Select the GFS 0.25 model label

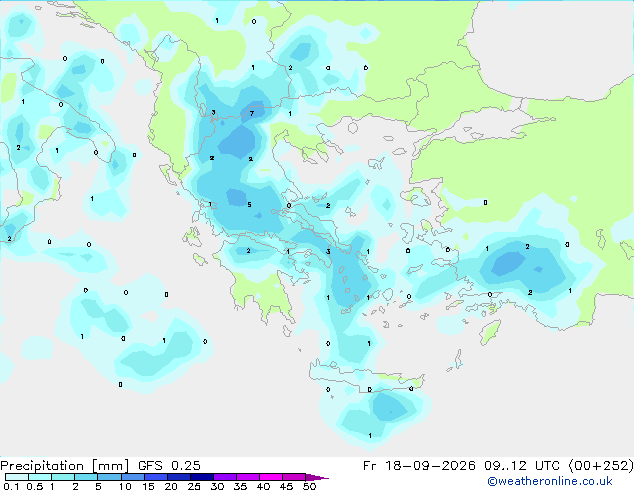coord(169,466)
